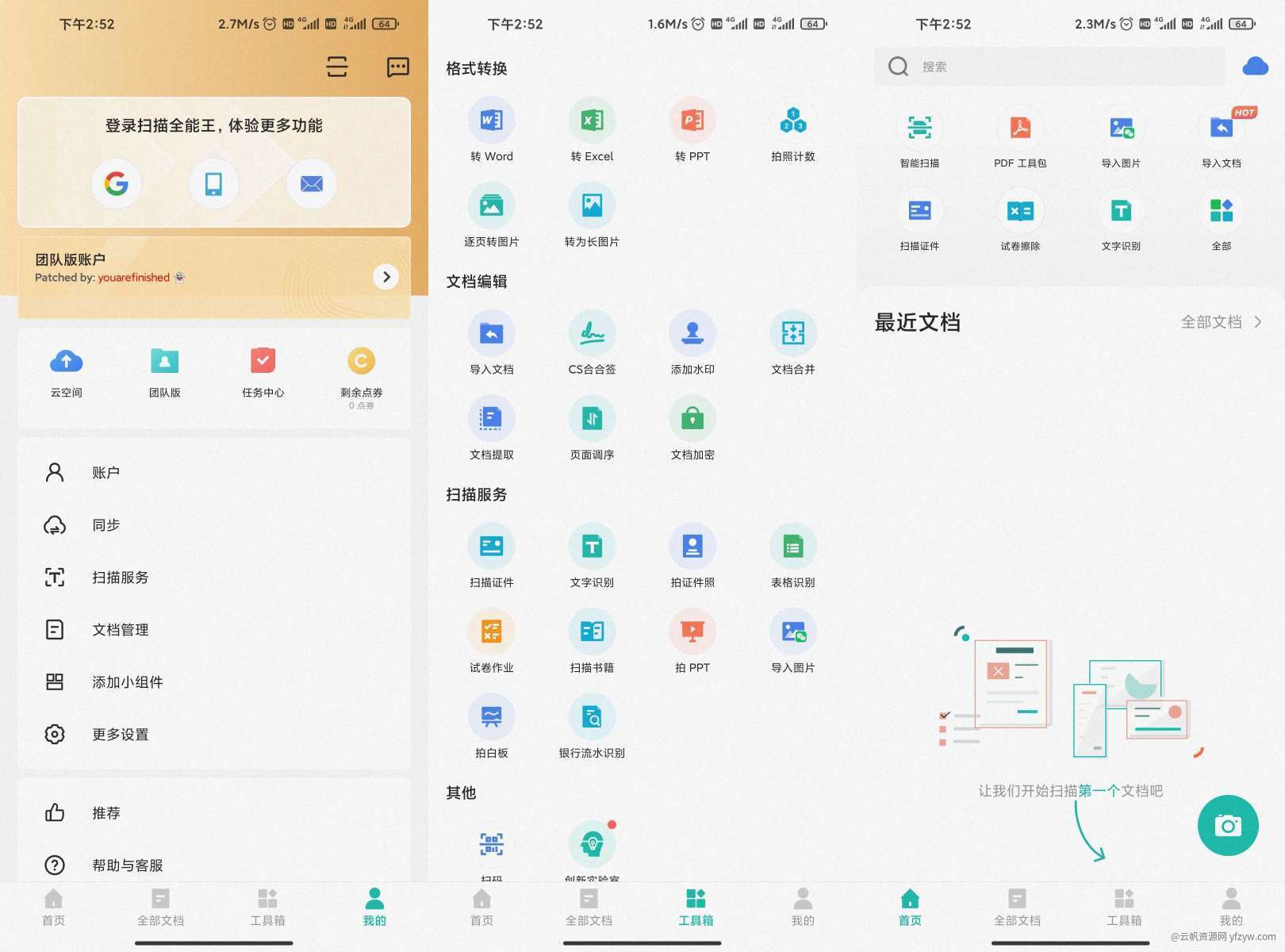
Task: Open the 表格识别 table tool
Action: tap(793, 556)
